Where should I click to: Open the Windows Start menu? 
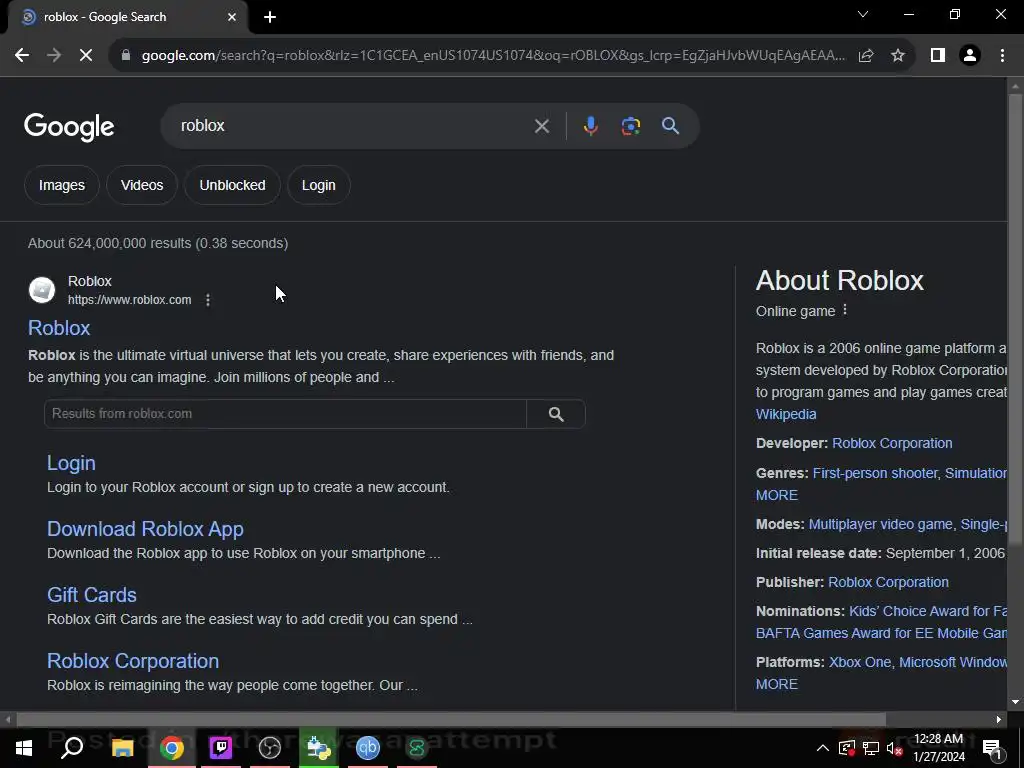pos(24,748)
